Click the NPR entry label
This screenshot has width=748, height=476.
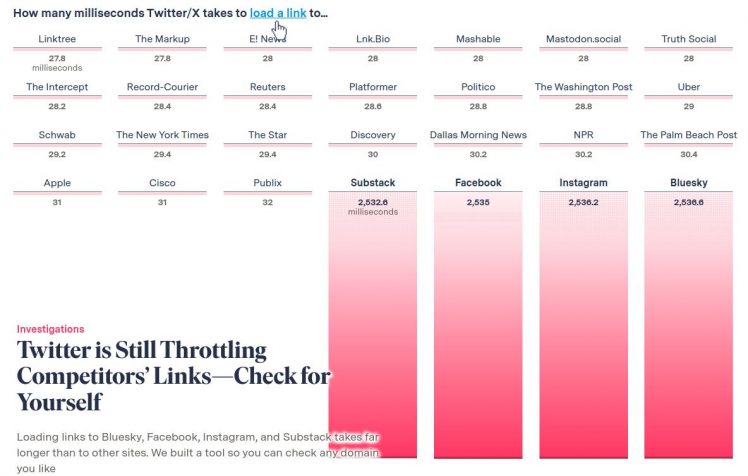(x=583, y=135)
